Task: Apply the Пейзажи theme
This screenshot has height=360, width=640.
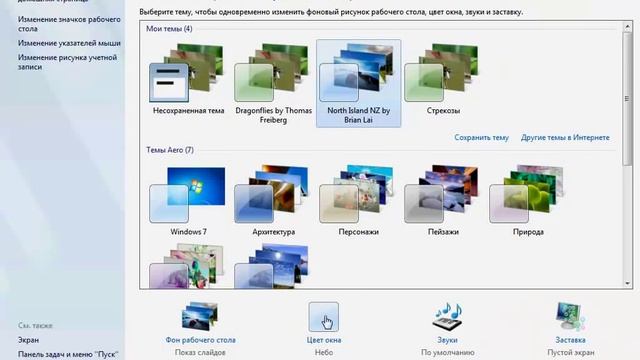Action: pyautogui.click(x=443, y=200)
